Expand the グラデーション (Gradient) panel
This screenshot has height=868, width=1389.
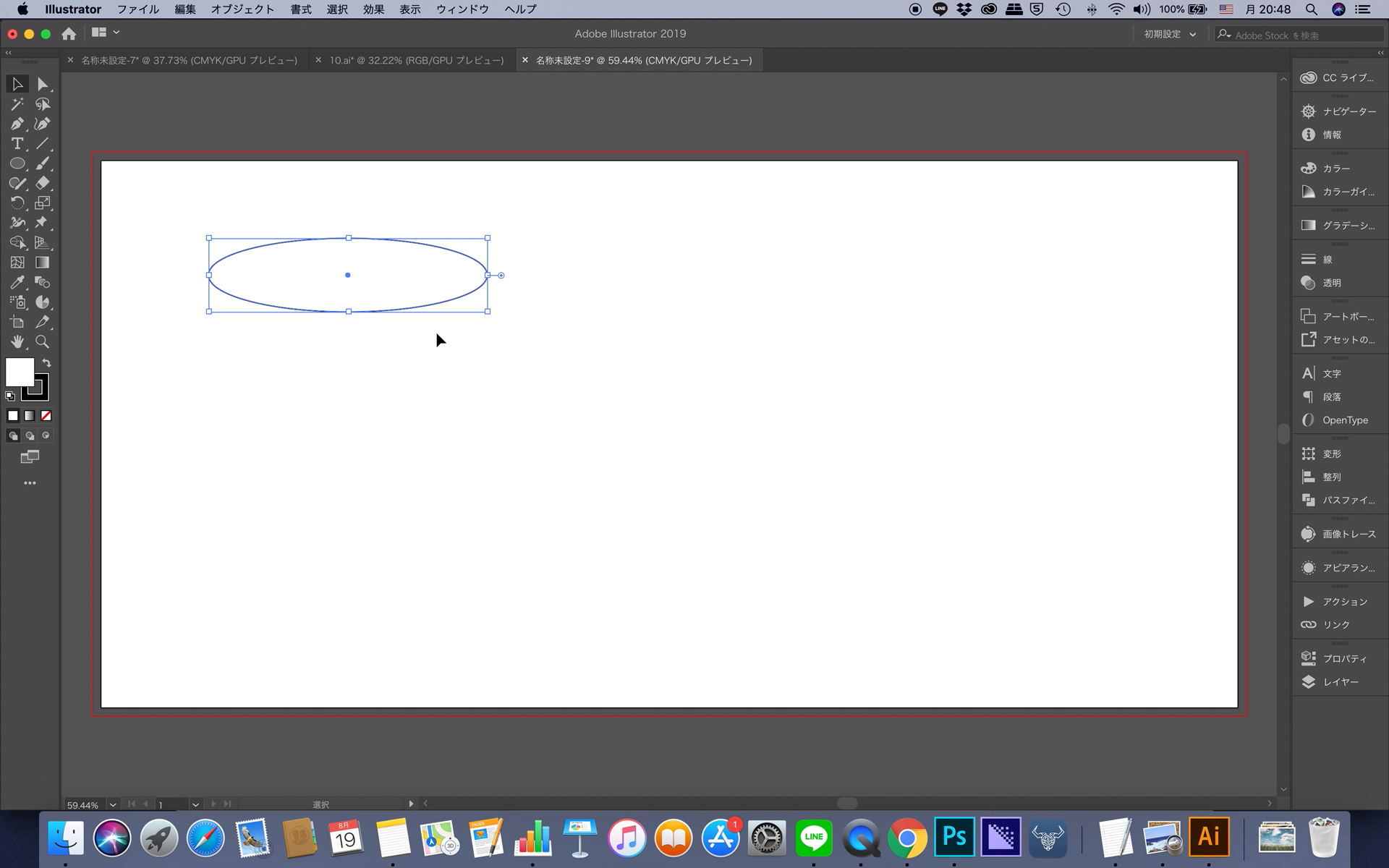(x=1338, y=225)
